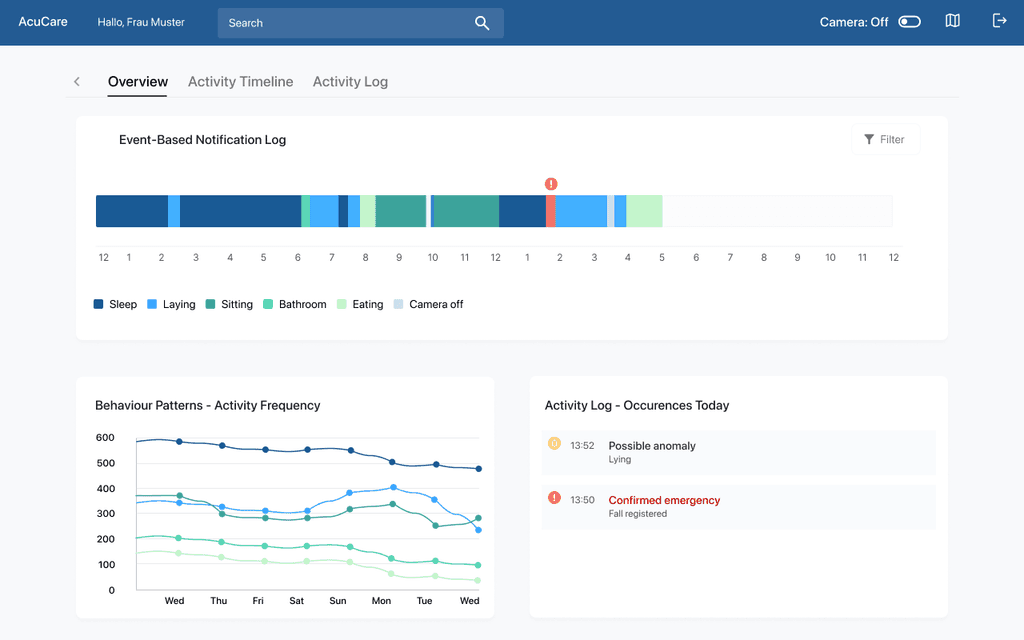Click the search magnifier icon
The width and height of the screenshot is (1024, 640).
click(482, 23)
